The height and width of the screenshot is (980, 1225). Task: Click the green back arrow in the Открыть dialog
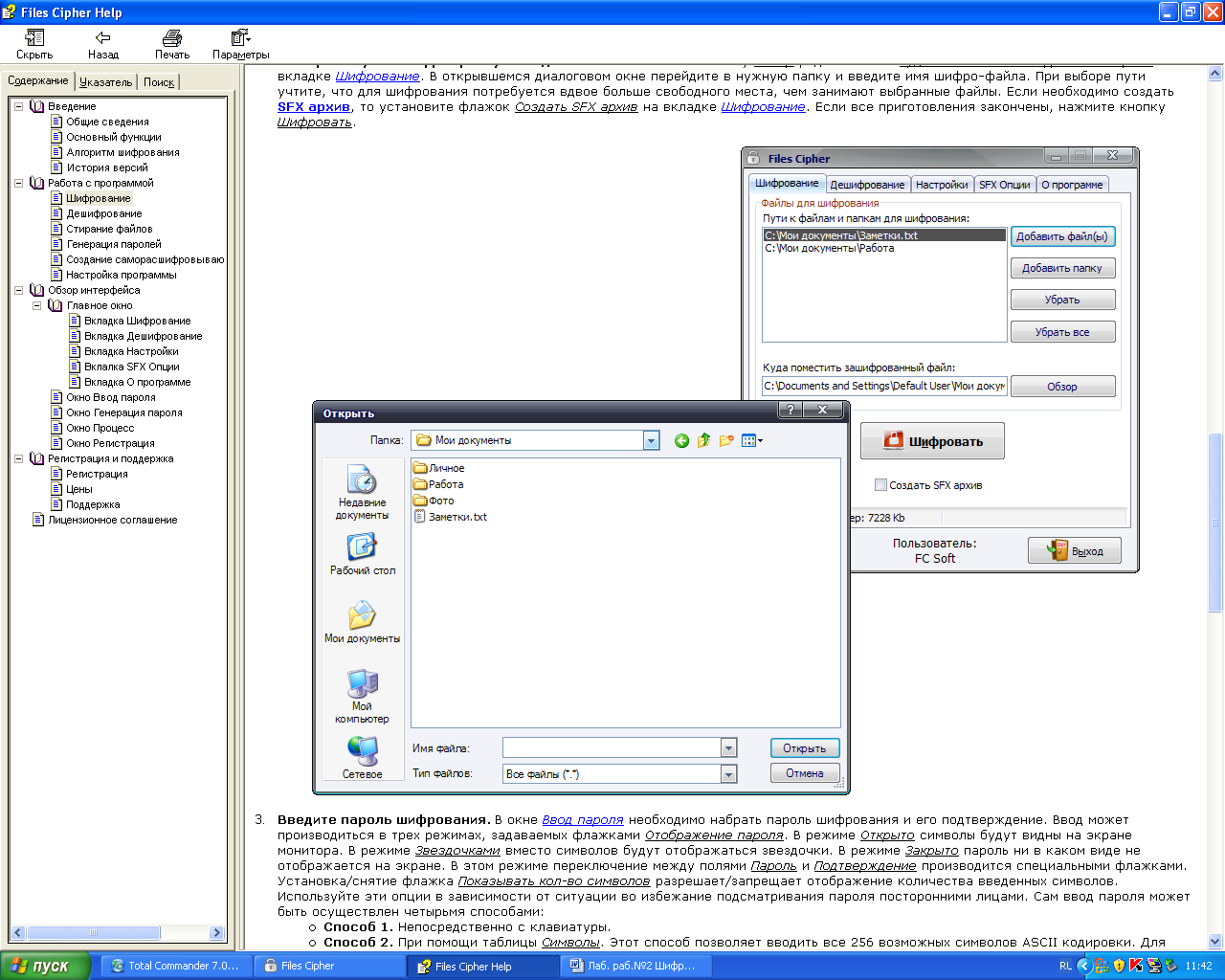[681, 440]
